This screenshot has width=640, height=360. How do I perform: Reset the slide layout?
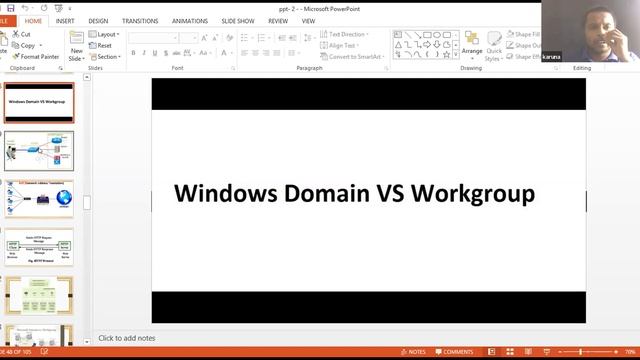(100, 45)
